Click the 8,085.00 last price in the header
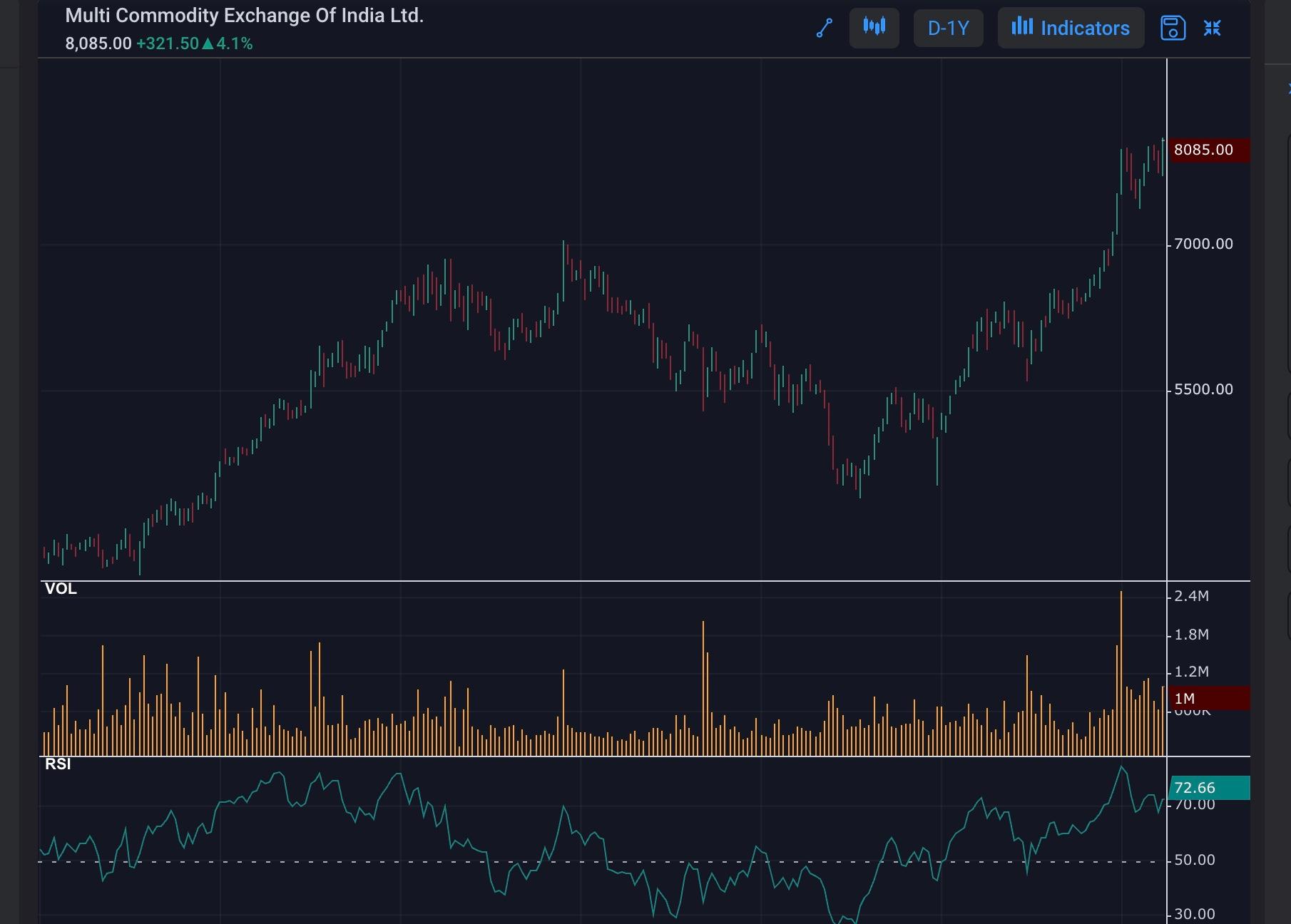 98,43
